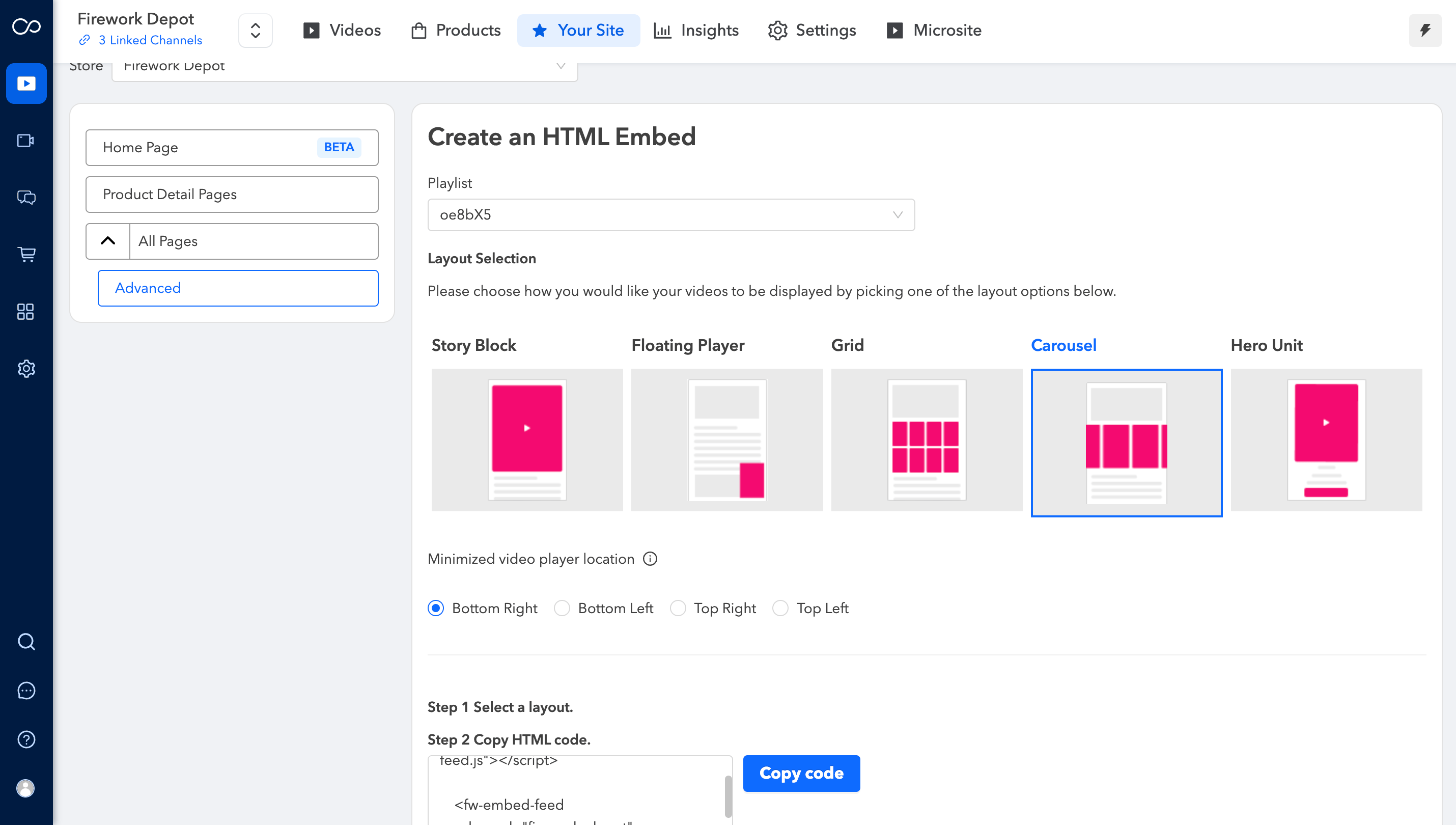Click the search magnifier in sidebar
1456x825 pixels.
click(26, 642)
